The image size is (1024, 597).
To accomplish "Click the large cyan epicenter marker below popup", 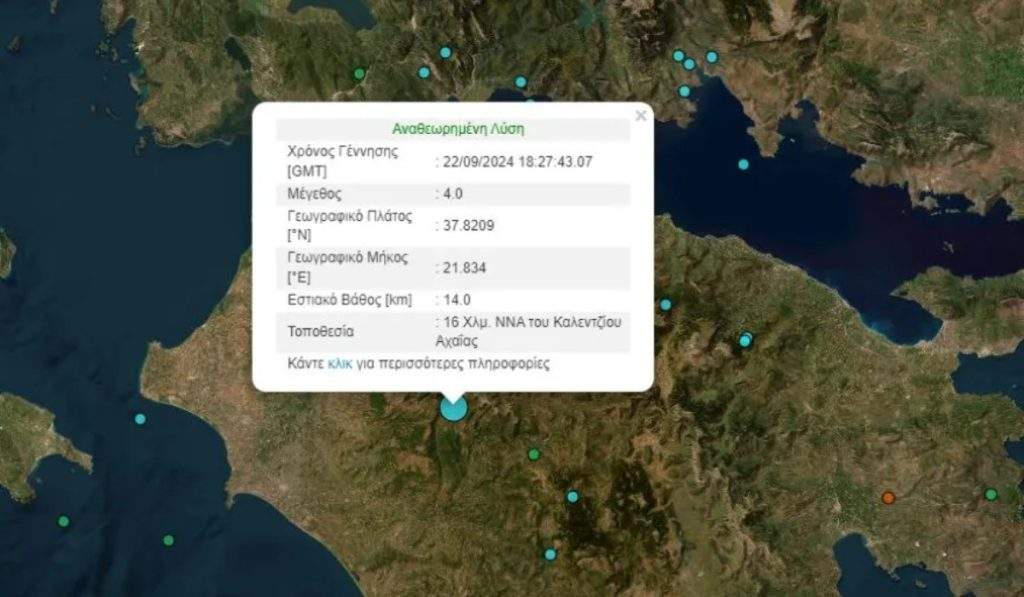I will pos(454,408).
